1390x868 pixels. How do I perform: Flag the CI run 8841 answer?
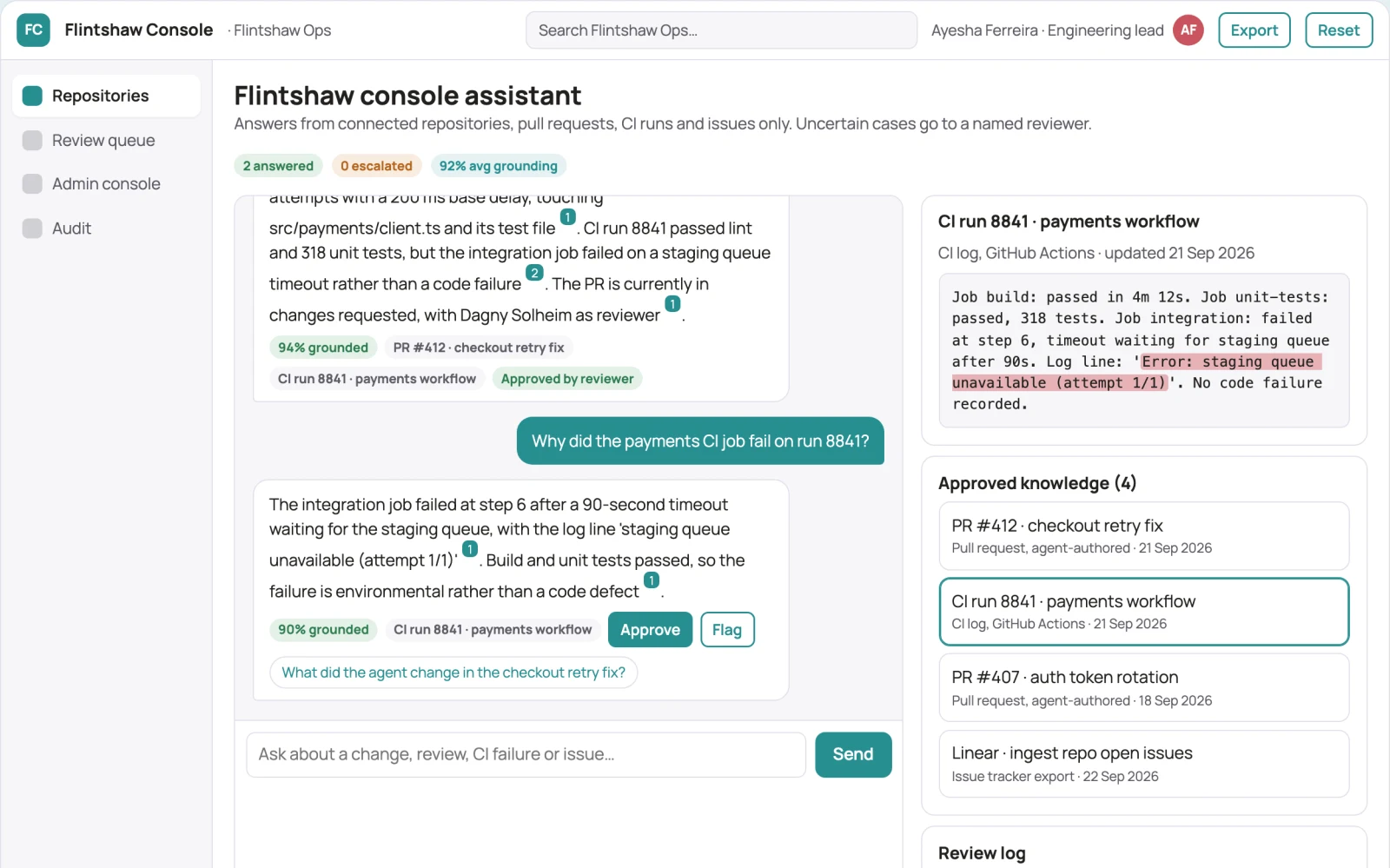727,630
